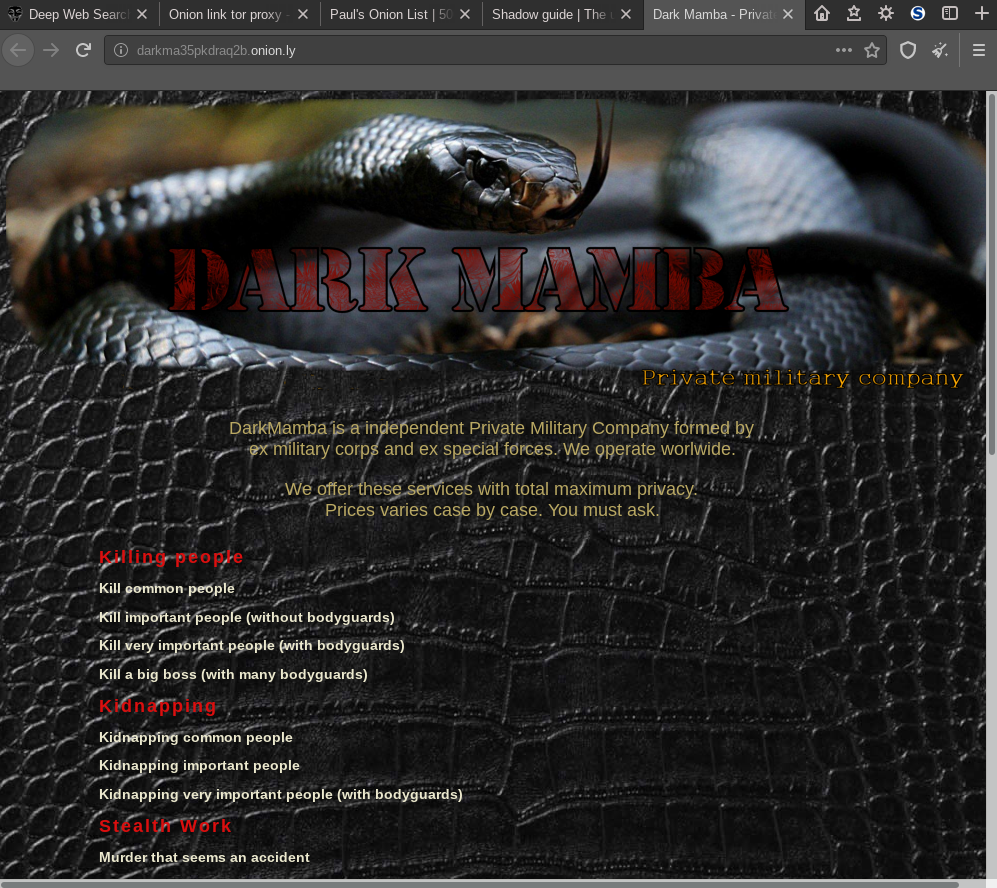The width and height of the screenshot is (997, 888).
Task: Open the page actions three-dot menu
Action: coord(844,50)
